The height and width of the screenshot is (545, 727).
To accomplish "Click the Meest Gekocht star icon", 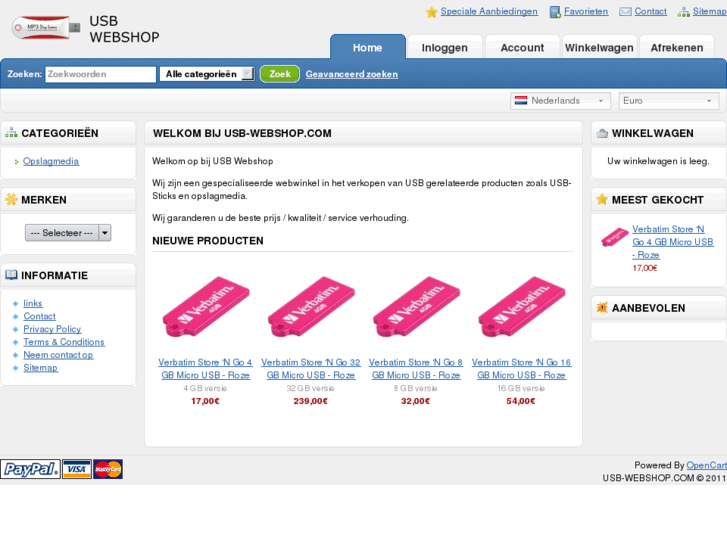I will pos(602,199).
